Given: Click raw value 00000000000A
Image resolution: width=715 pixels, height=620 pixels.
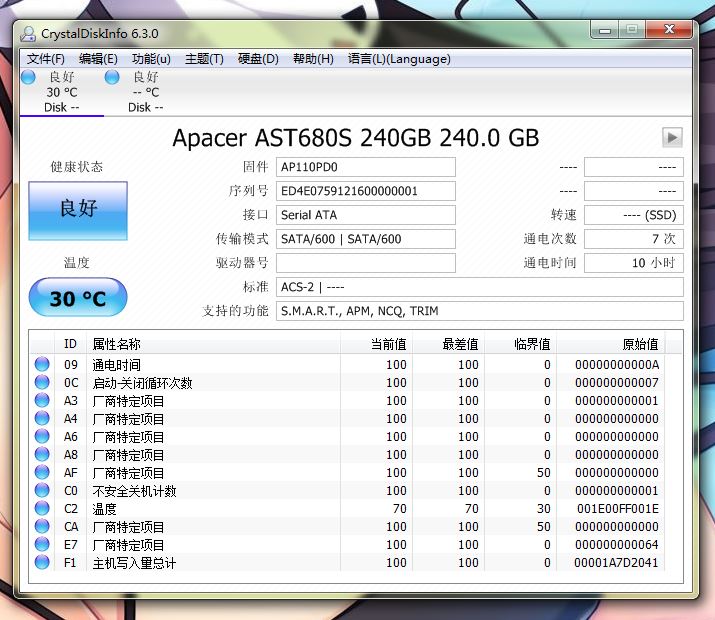Looking at the screenshot, I should point(617,364).
